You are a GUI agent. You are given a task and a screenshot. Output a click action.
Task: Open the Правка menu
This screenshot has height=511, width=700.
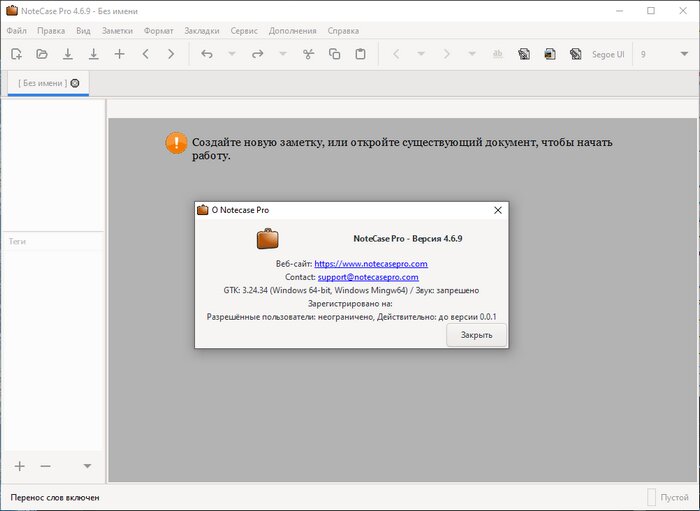pyautogui.click(x=51, y=31)
